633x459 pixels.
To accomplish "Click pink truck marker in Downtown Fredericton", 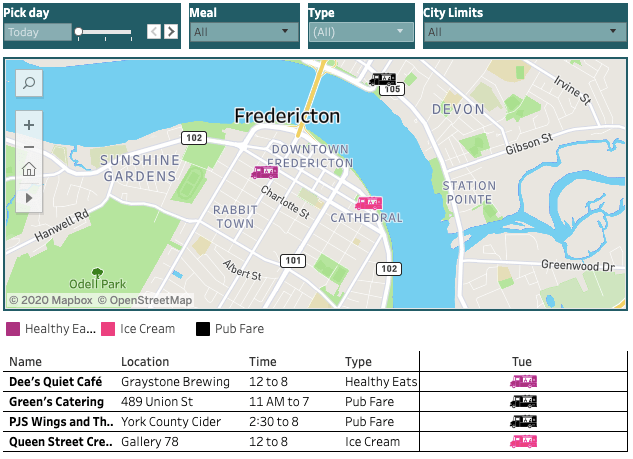I will point(264,172).
